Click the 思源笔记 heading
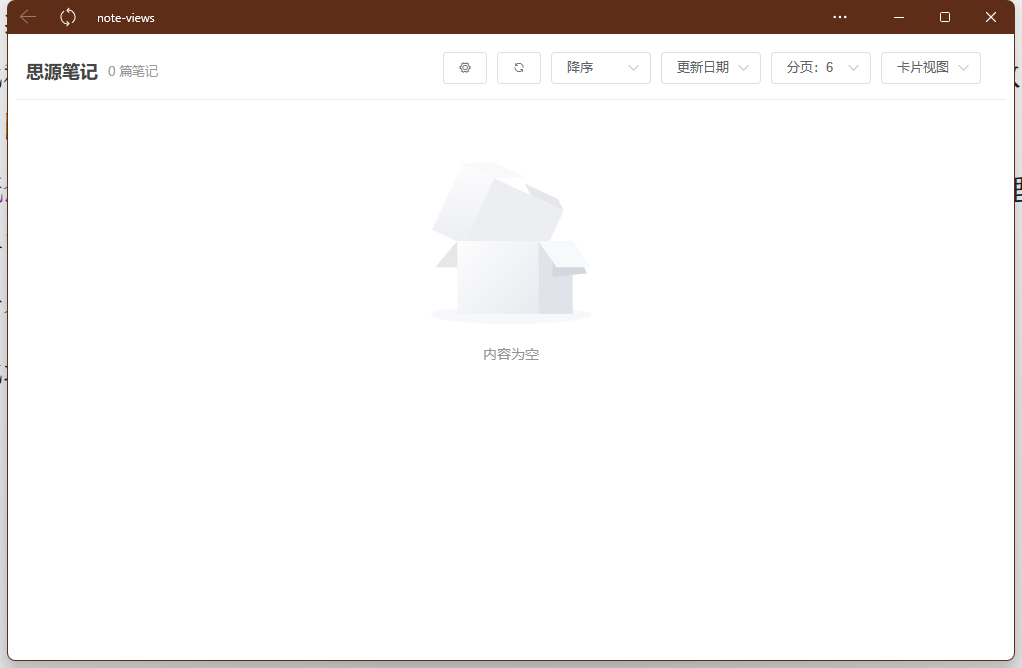The image size is (1022, 668). (x=62, y=72)
